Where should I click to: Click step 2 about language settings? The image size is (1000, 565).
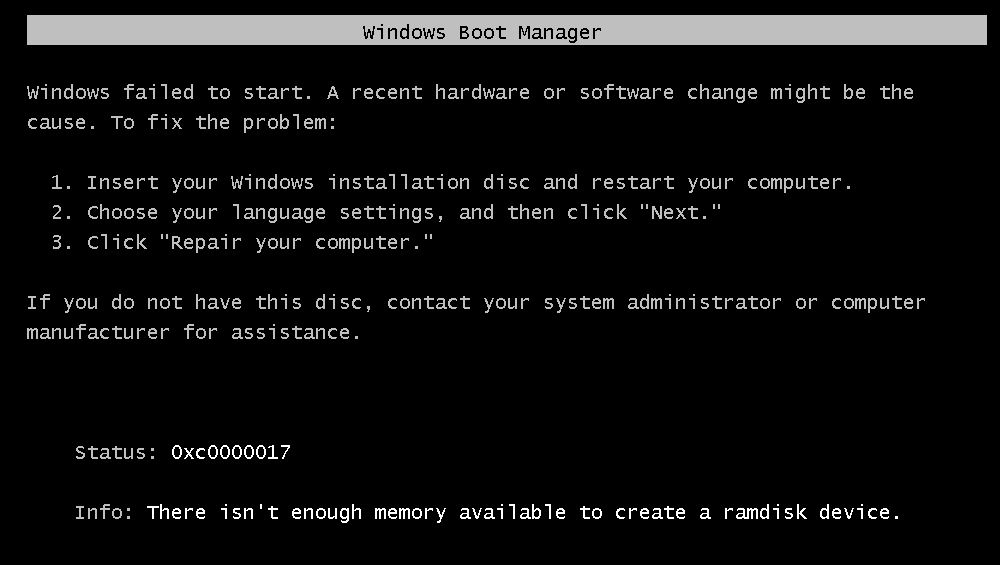click(386, 212)
